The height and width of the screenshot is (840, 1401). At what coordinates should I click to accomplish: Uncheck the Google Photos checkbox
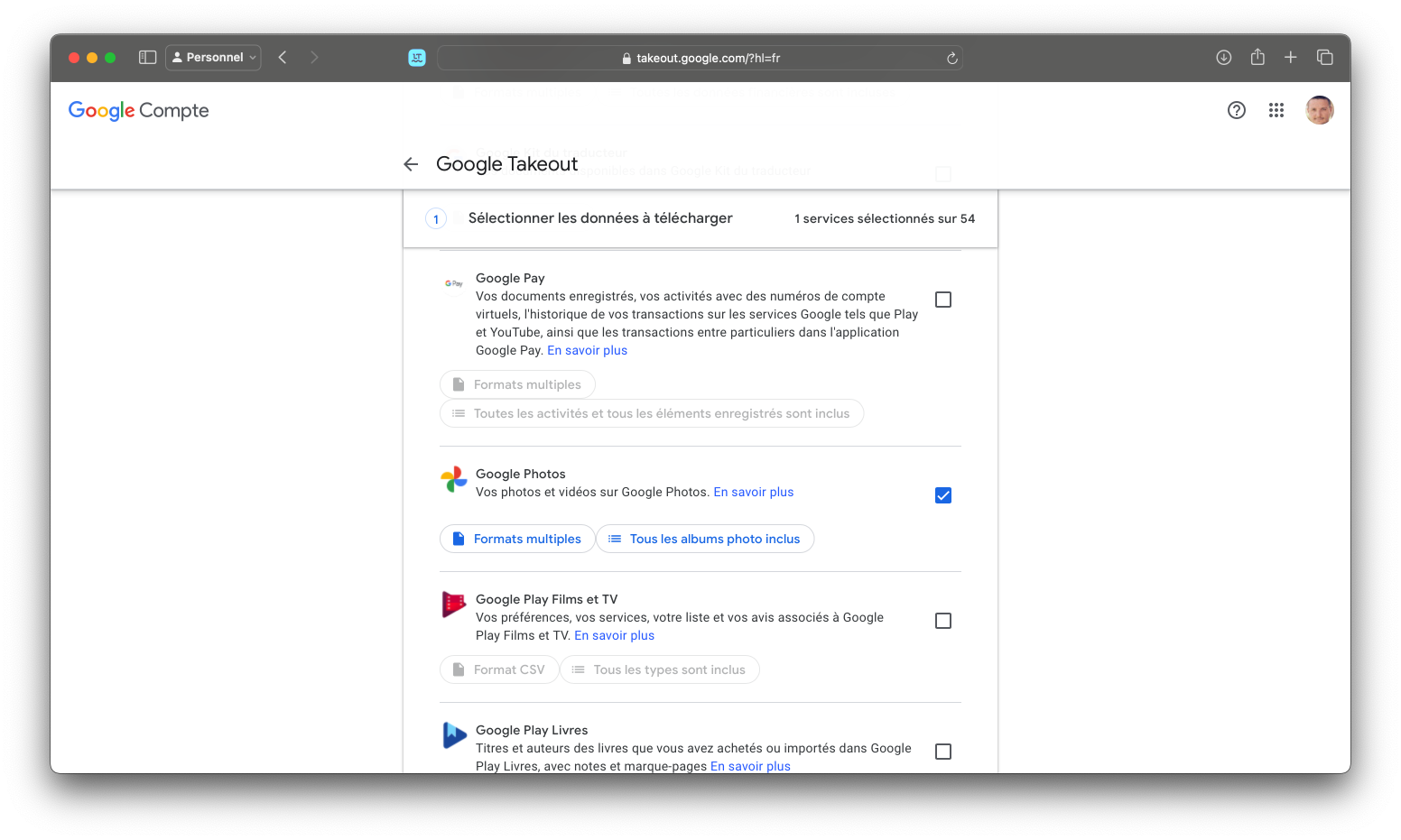[943, 495]
